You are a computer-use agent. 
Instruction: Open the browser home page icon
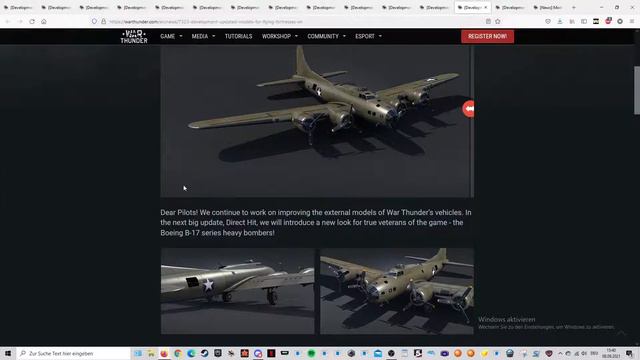44,21
